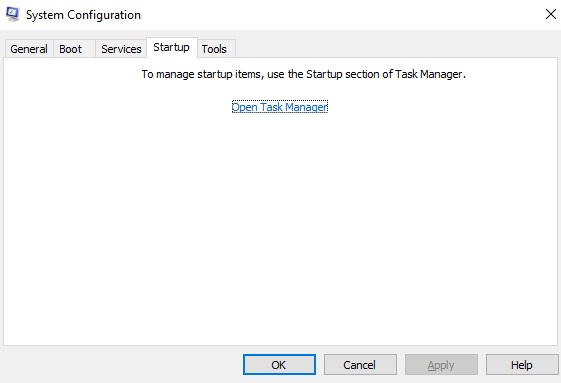Open Task Manager via the blue link
The image size is (561, 383).
pyautogui.click(x=279, y=107)
